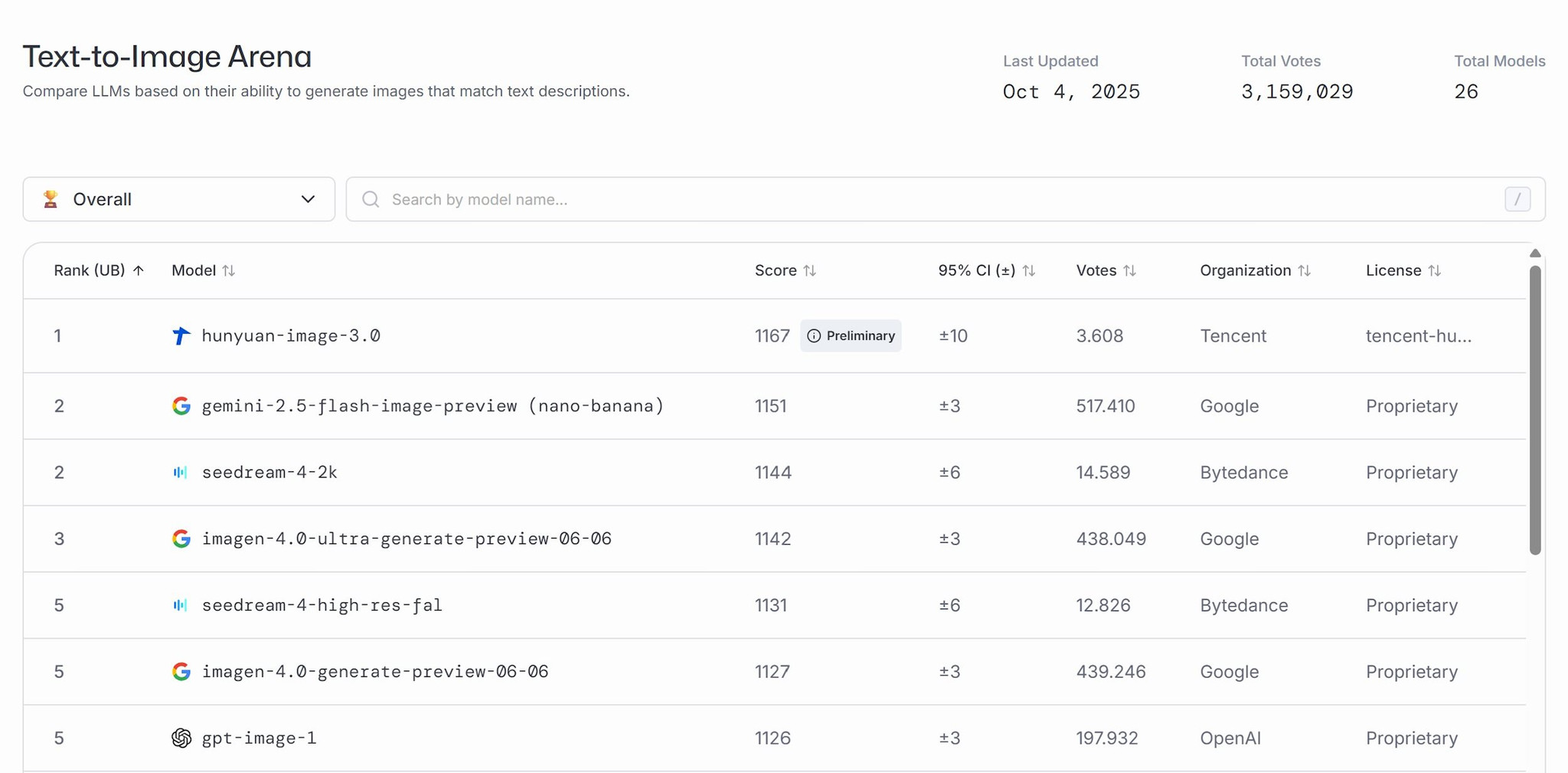Viewport: 1568px width, 773px height.
Task: Click the Text-to-Image Arena heading
Action: click(167, 57)
